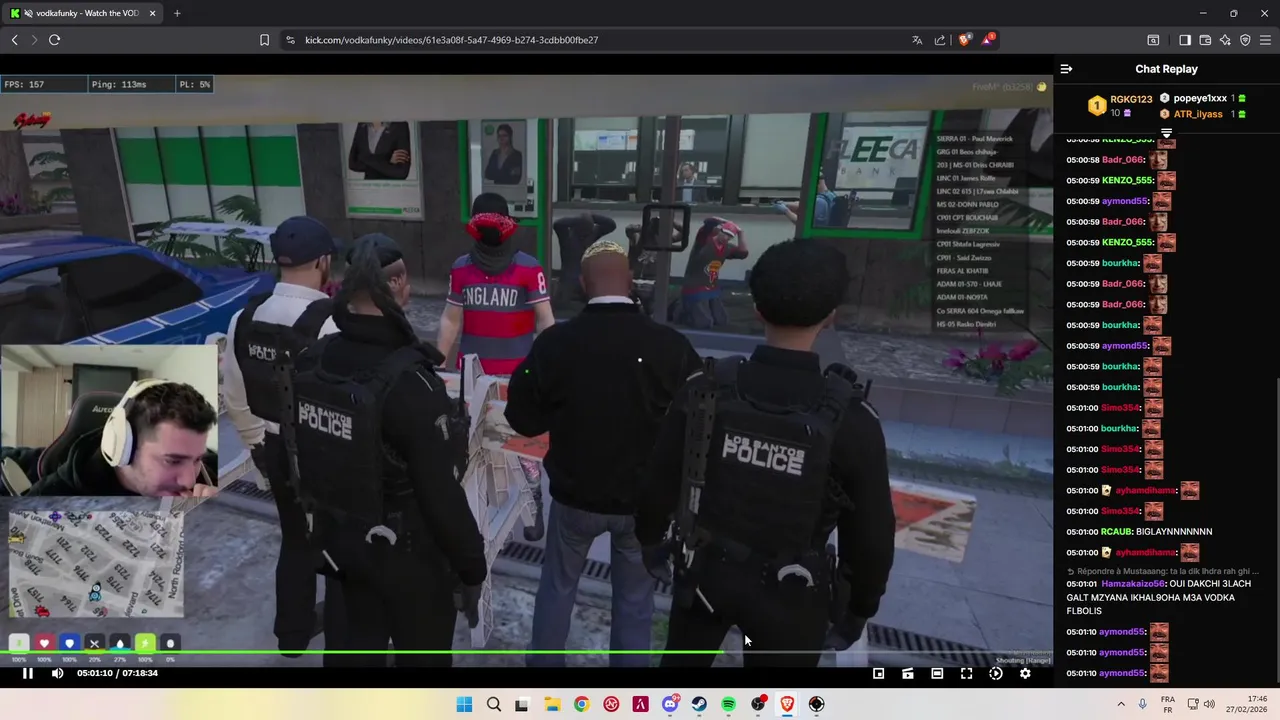Click username Hamzakaizo56 in chat
1280x720 pixels.
pos(1133,583)
